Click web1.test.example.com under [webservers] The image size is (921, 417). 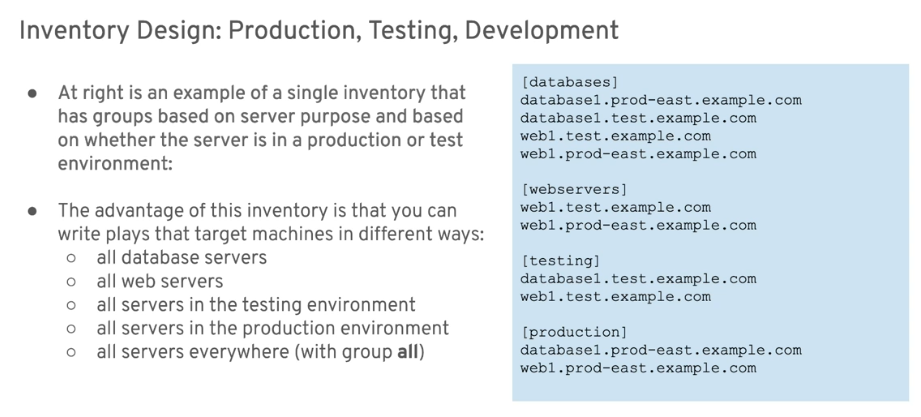pyautogui.click(x=616, y=207)
